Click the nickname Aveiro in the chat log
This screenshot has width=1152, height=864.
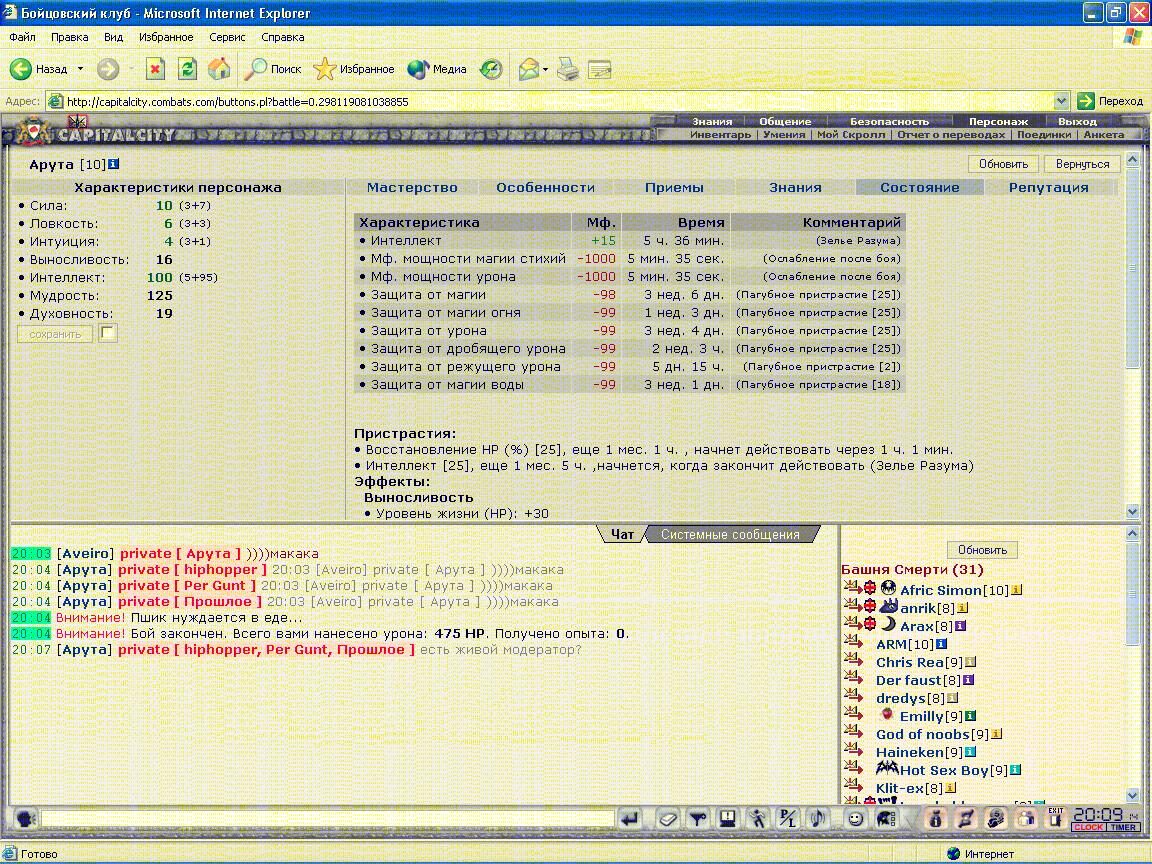coord(86,553)
